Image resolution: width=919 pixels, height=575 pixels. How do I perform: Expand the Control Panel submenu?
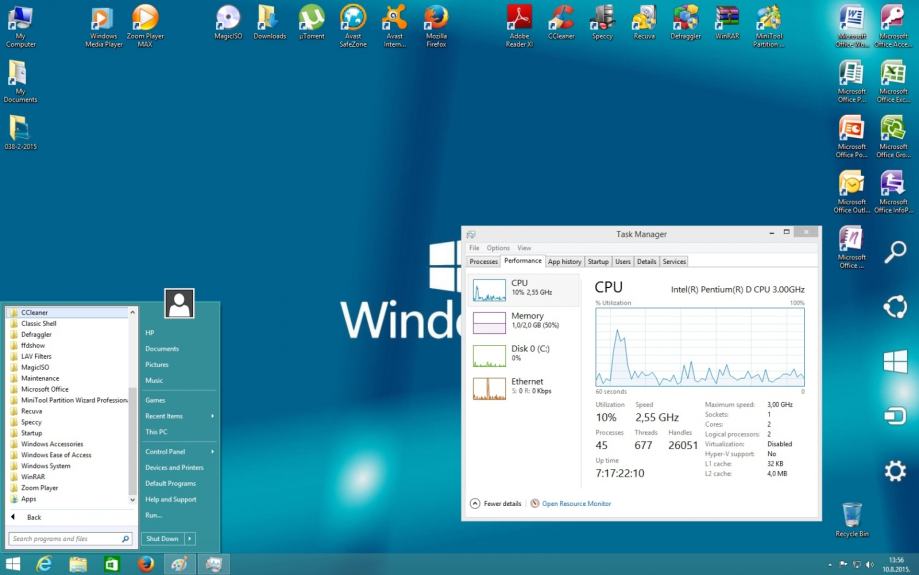(x=212, y=451)
